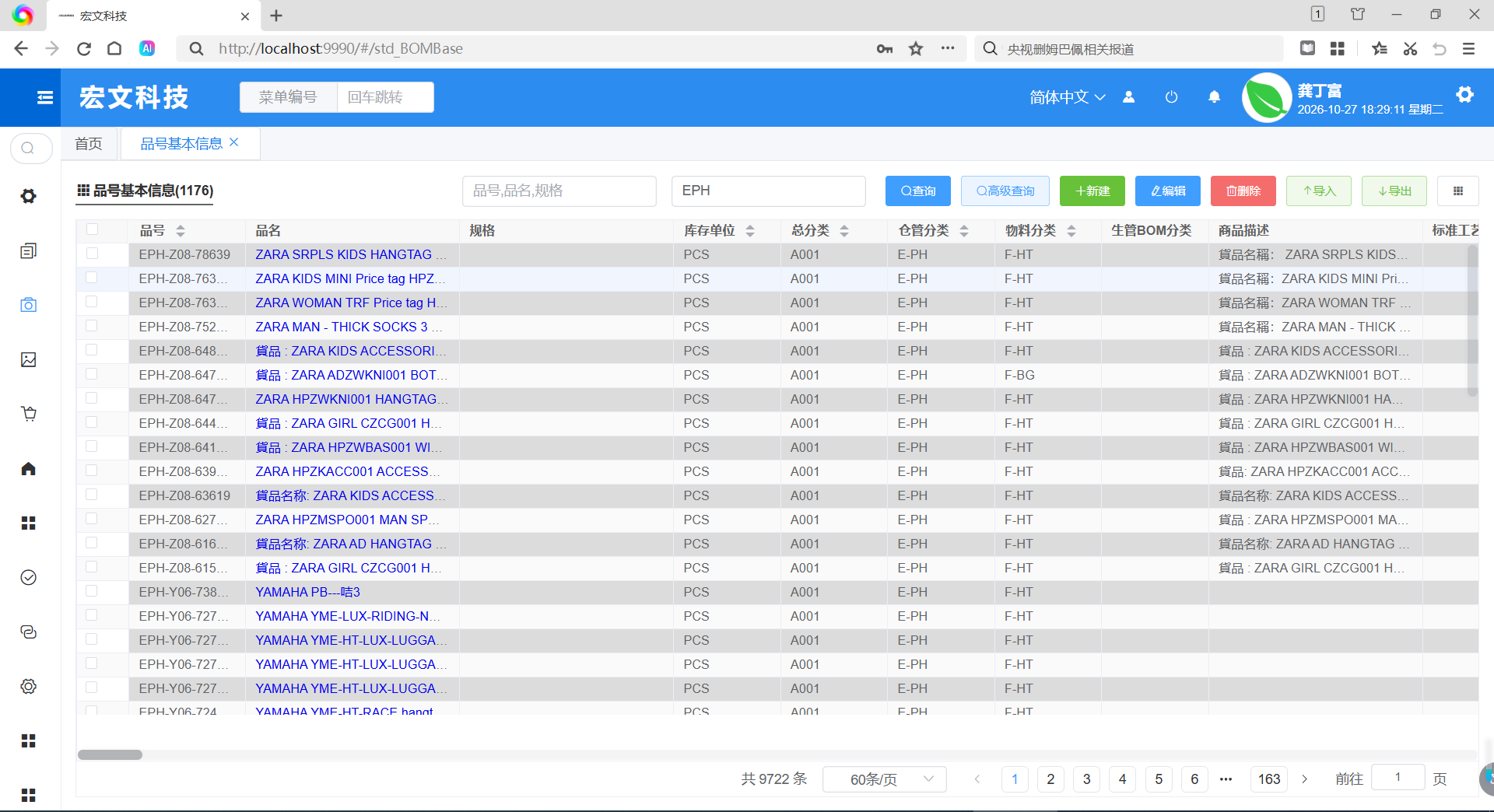Select the ZARA KIDS MINI Price tag row checkbox
The image size is (1494, 812).
(92, 278)
